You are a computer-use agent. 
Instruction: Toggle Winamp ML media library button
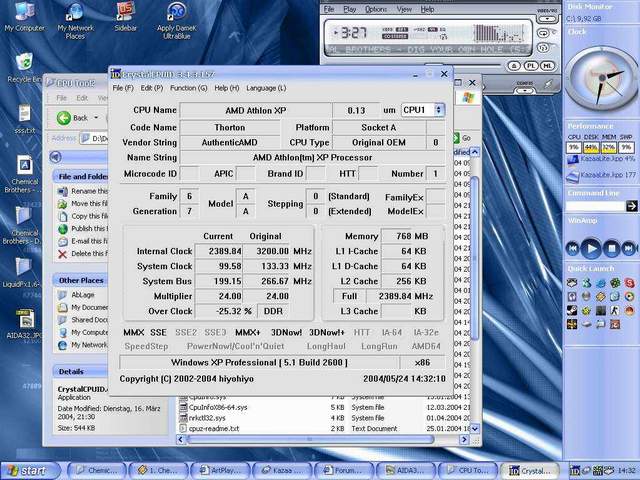coord(547,66)
